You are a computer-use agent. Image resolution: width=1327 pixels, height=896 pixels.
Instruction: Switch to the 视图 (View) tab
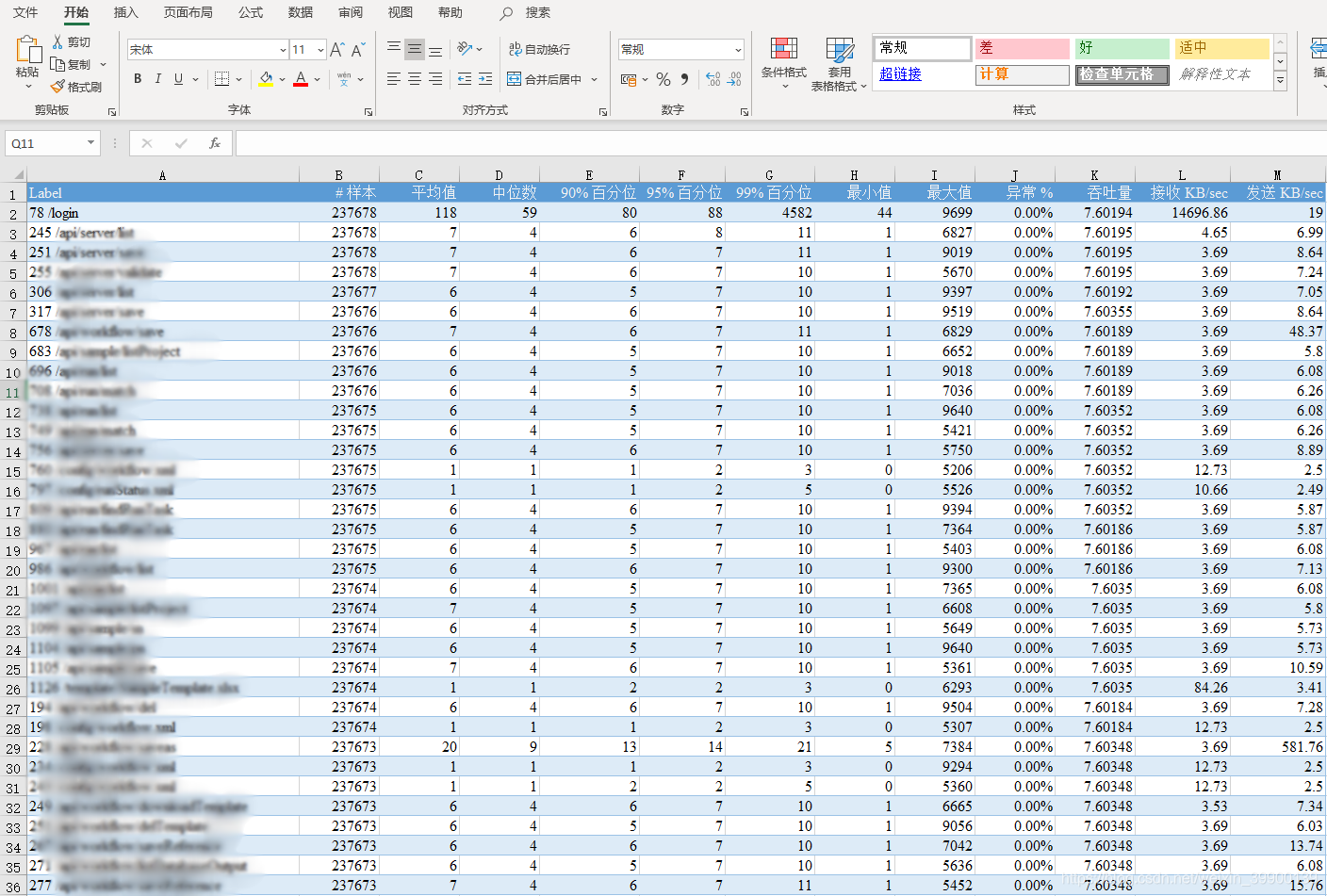click(401, 12)
